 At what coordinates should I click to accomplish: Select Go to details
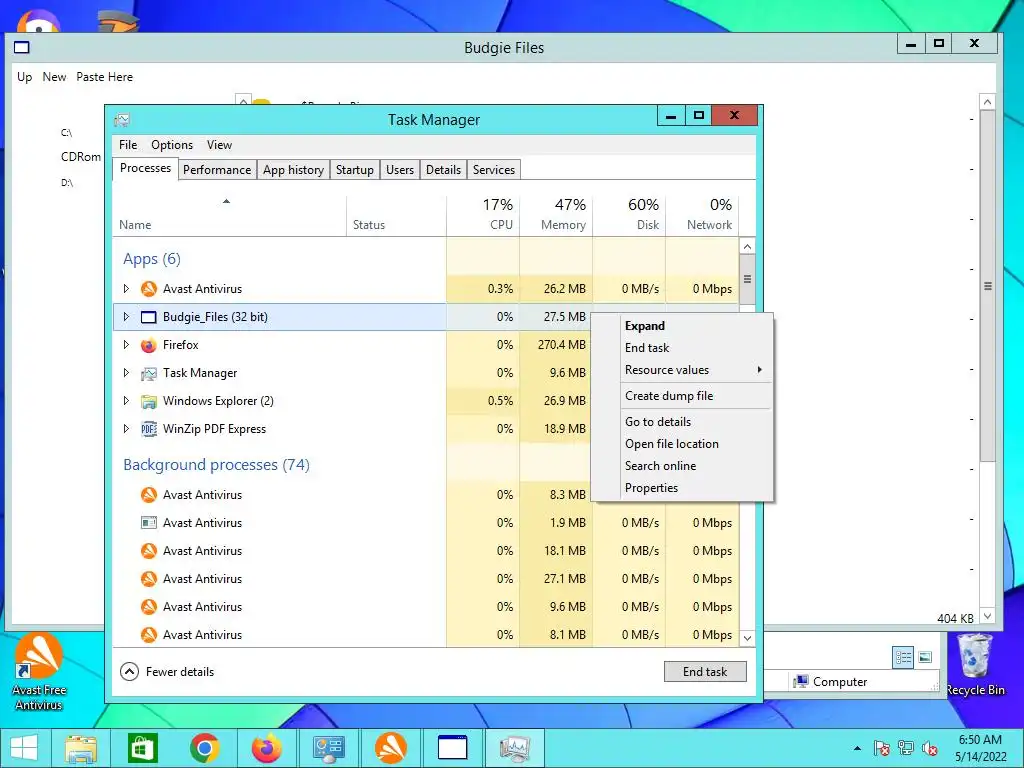pos(682,422)
